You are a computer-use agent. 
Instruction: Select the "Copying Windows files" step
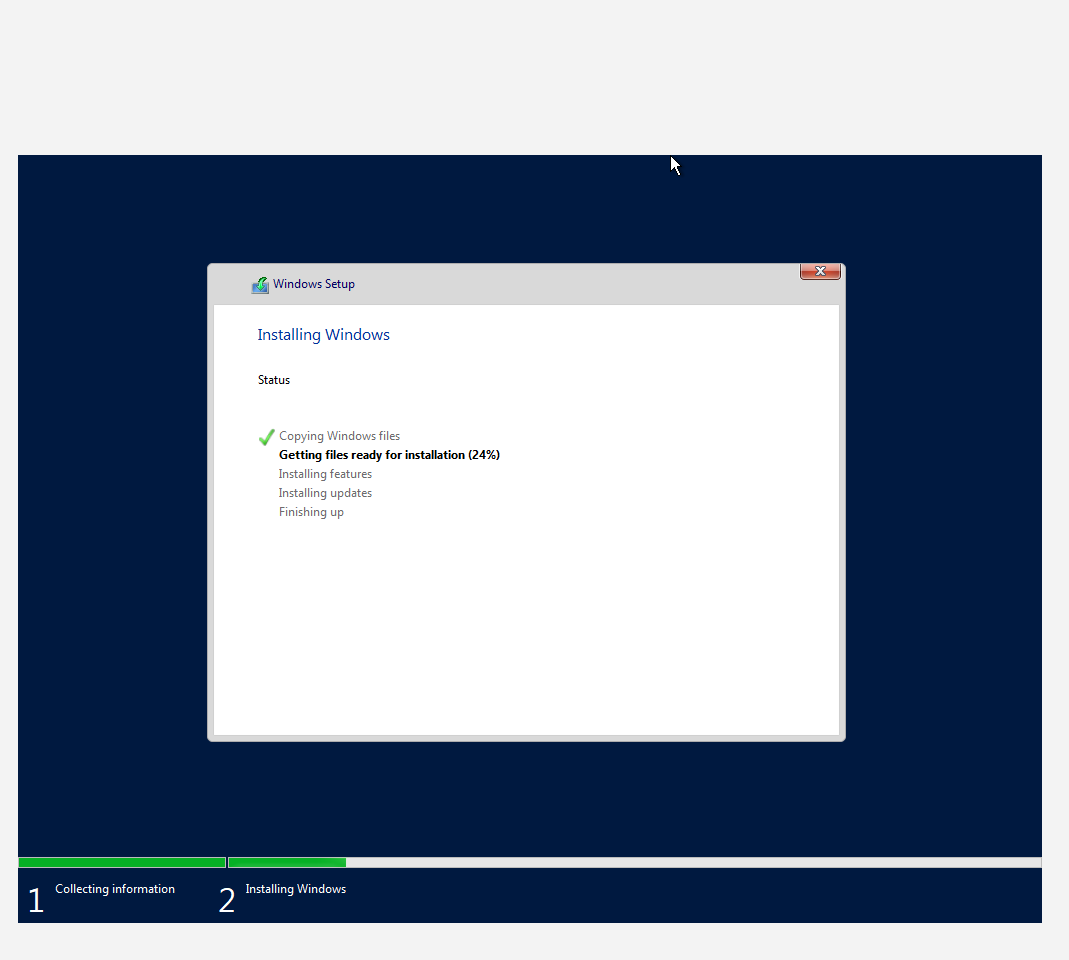tap(339, 436)
